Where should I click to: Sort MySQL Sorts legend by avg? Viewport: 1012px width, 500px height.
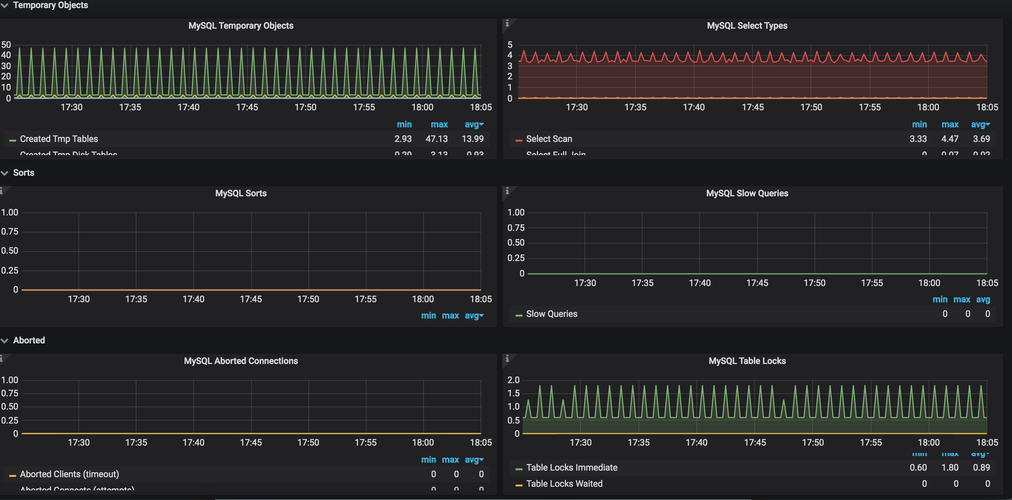[474, 315]
